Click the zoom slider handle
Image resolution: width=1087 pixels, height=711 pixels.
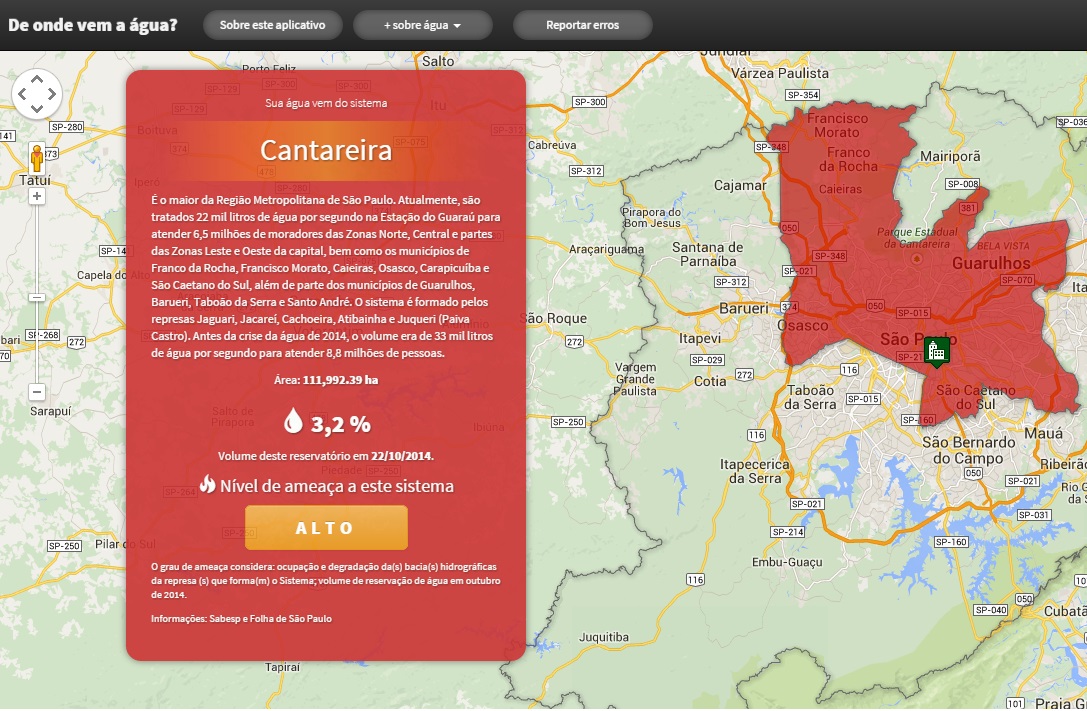pyautogui.click(x=37, y=298)
